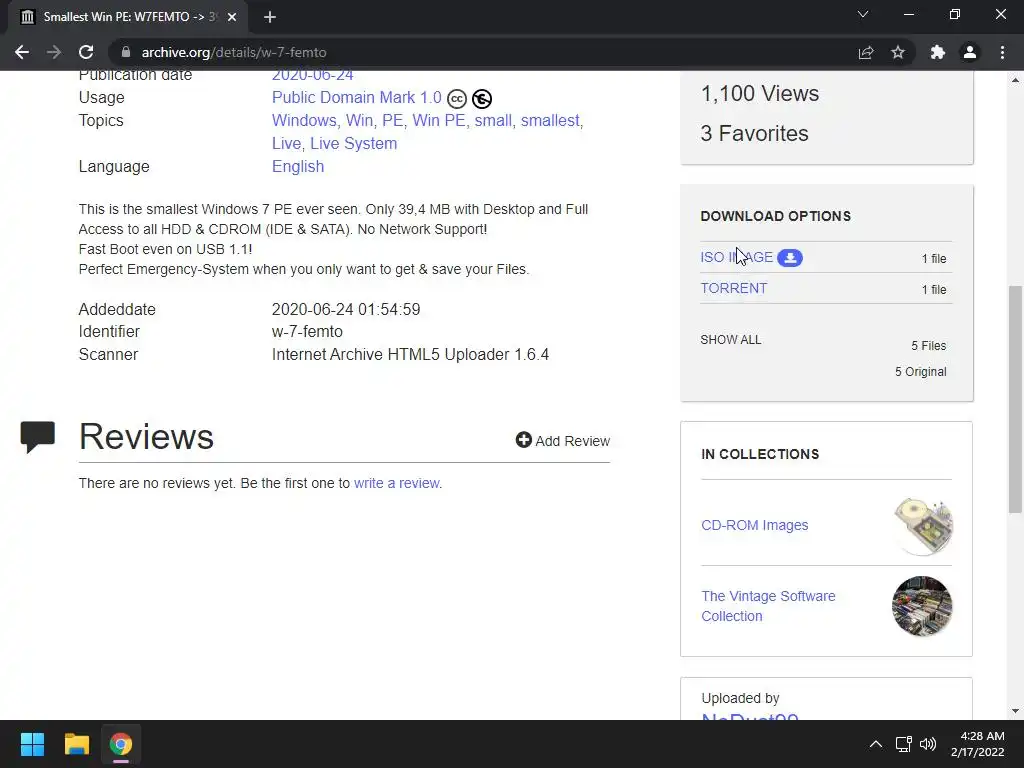Click SHOW ALL download files
The width and height of the screenshot is (1024, 768).
pyautogui.click(x=731, y=340)
